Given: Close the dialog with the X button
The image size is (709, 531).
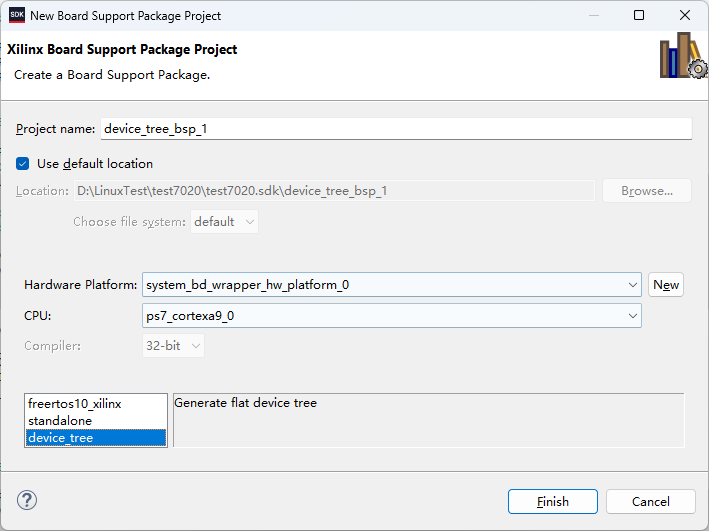Looking at the screenshot, I should click(x=685, y=16).
